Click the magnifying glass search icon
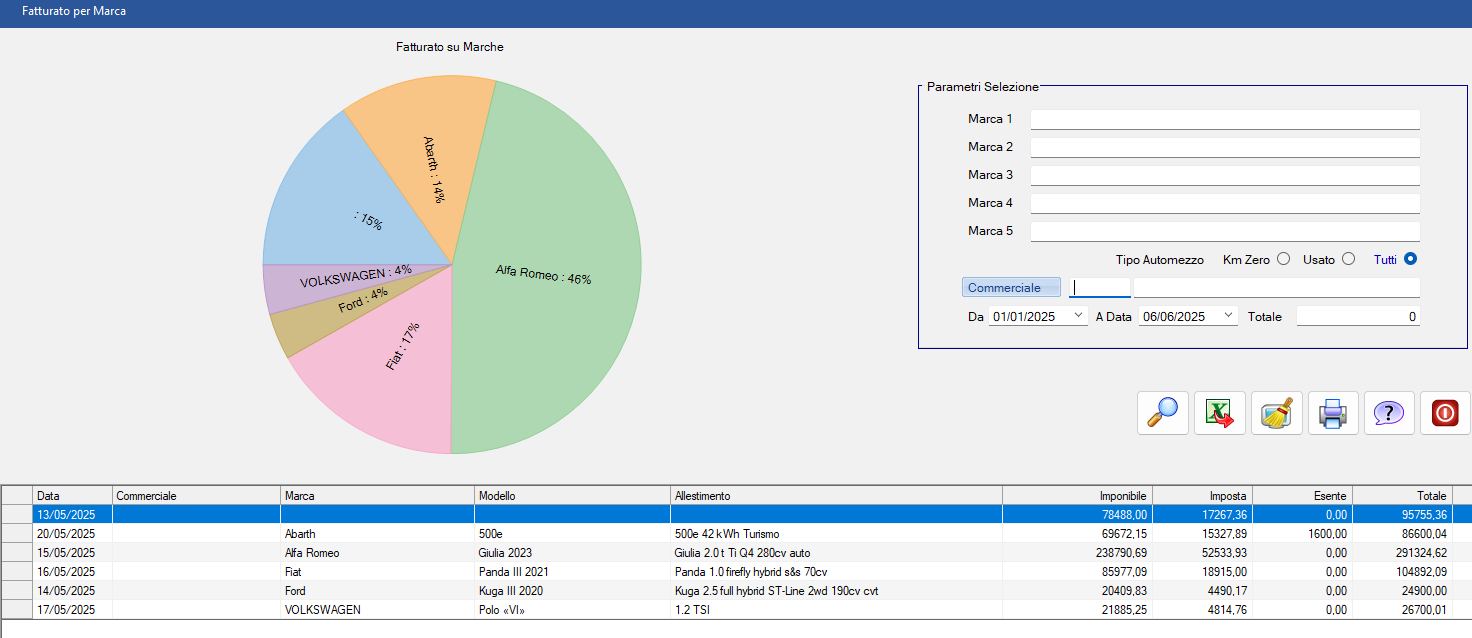This screenshot has height=638, width=1472. coord(1162,413)
